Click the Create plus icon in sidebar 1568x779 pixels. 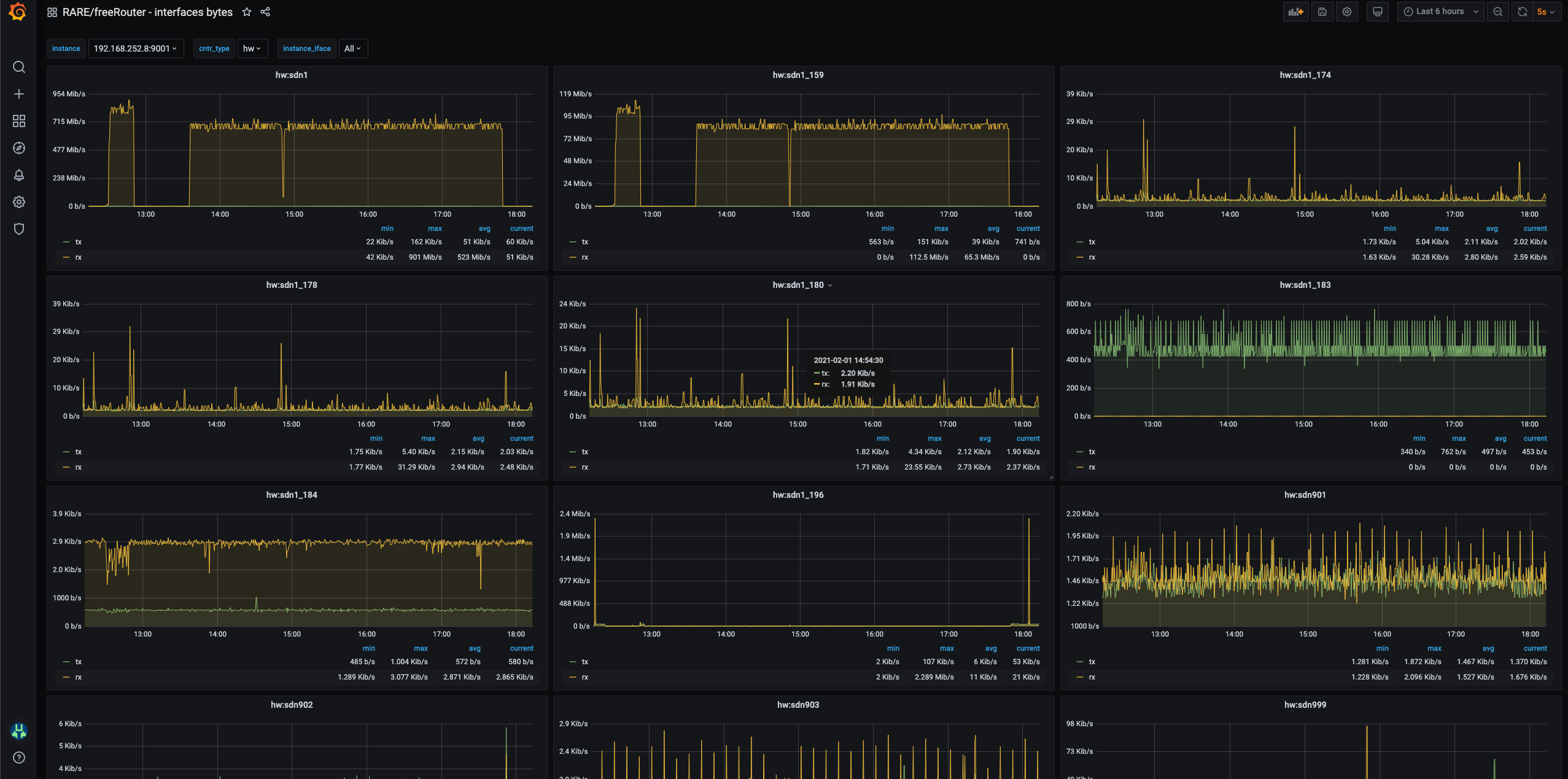click(19, 94)
